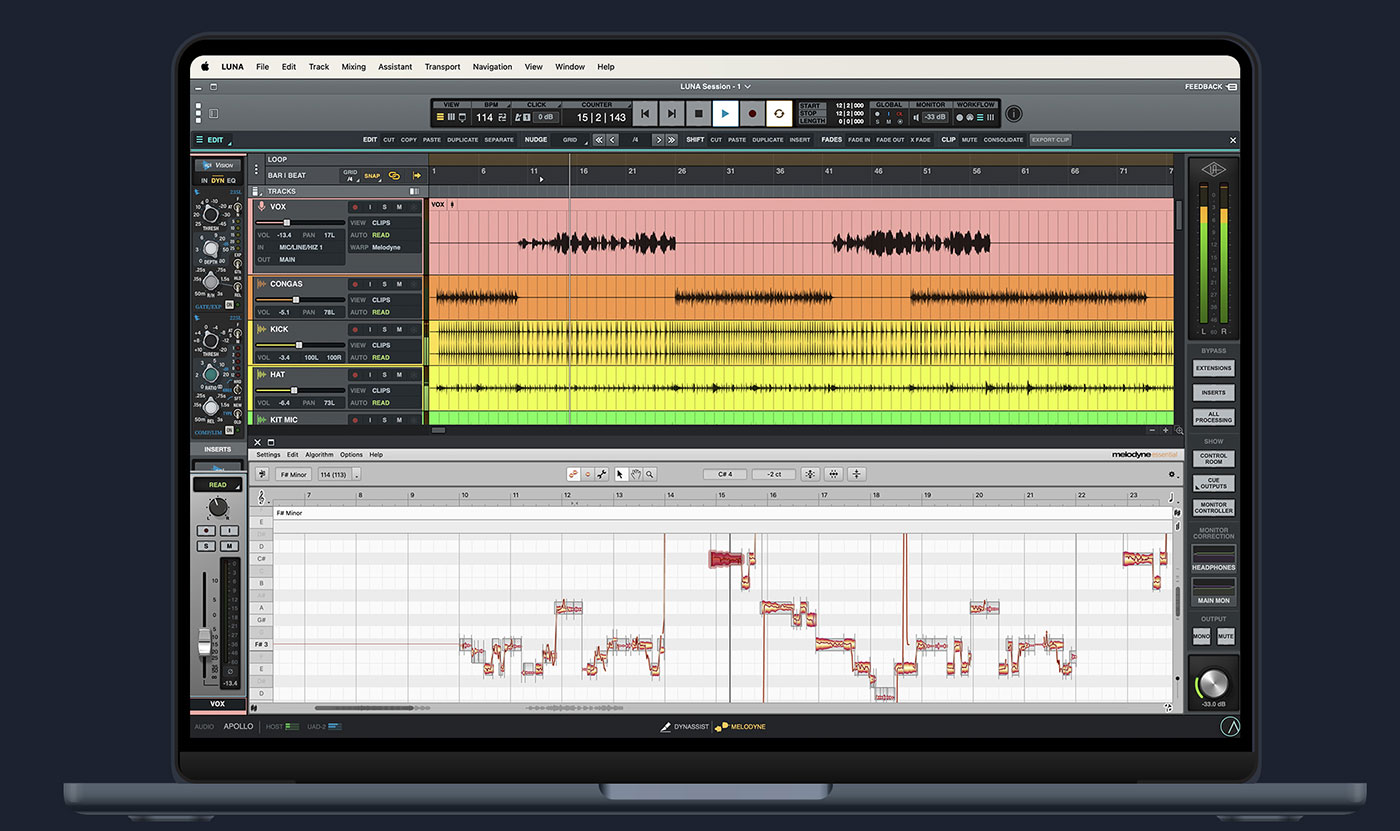
Task: Solo the CONGAS track
Action: point(384,284)
